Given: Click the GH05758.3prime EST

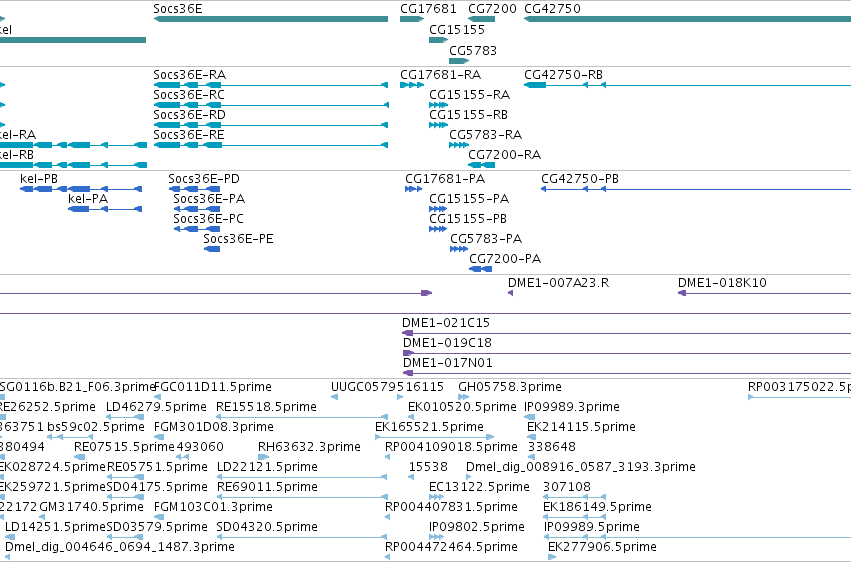Looking at the screenshot, I should pos(463,397).
